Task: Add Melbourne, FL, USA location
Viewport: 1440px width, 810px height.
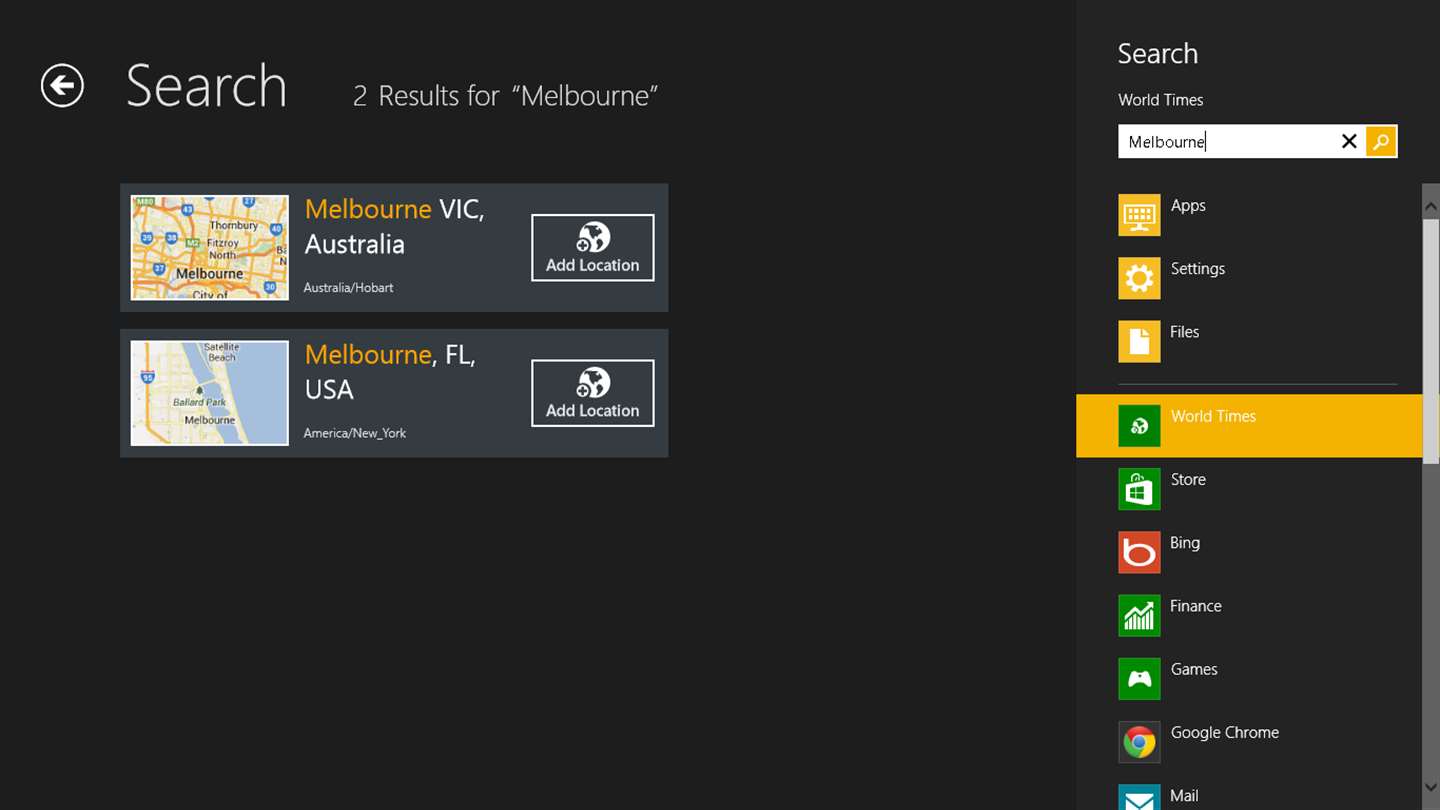Action: [x=593, y=393]
